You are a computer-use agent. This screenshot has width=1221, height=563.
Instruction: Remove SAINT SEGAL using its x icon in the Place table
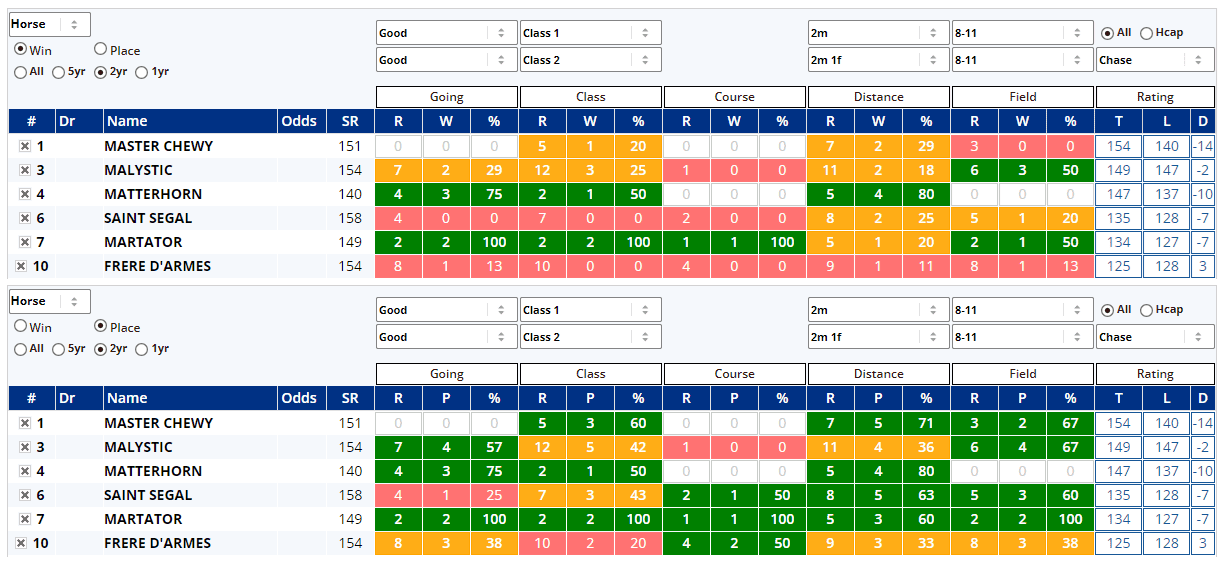click(24, 495)
